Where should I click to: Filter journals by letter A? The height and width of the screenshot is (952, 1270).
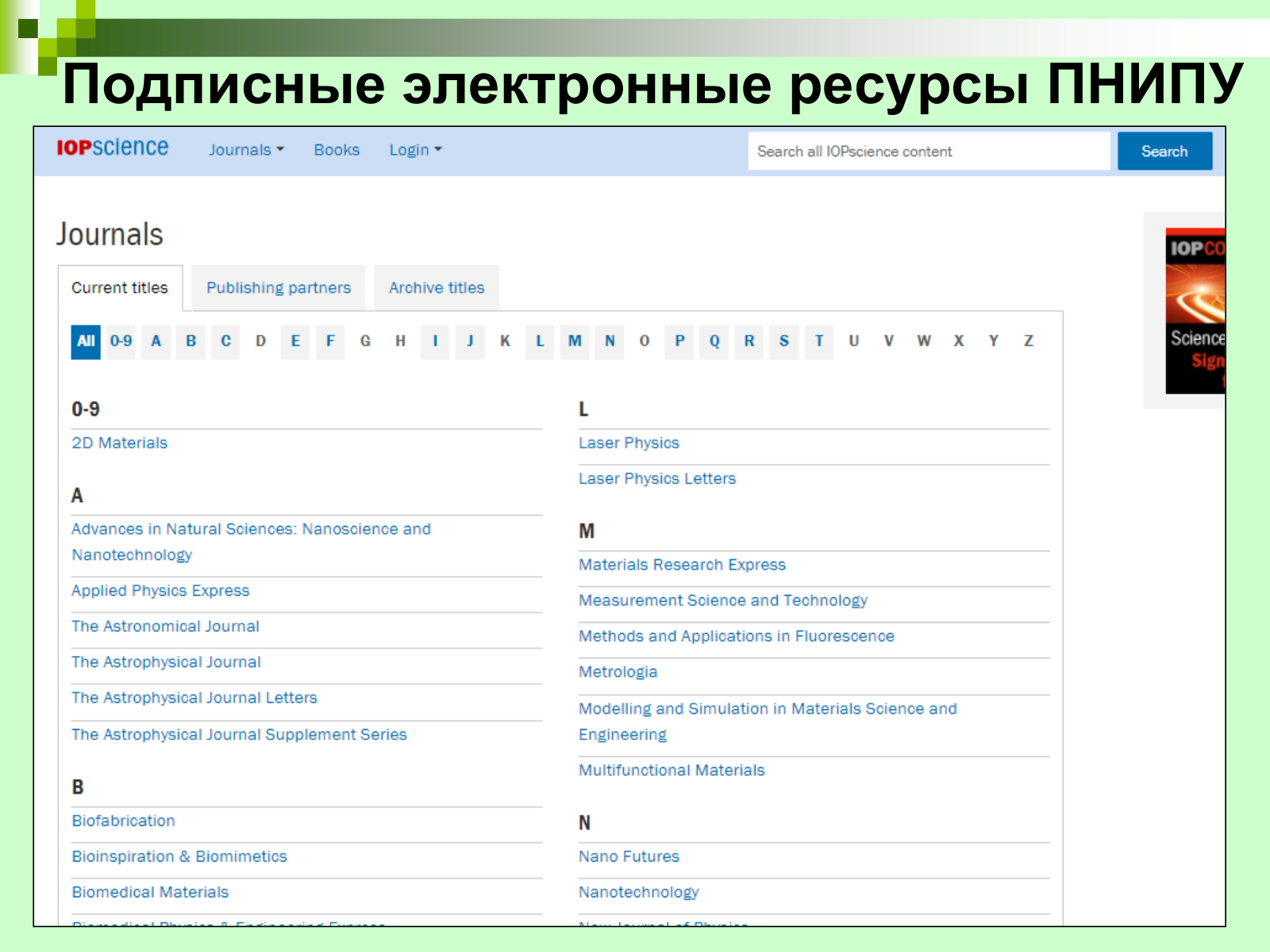(156, 342)
